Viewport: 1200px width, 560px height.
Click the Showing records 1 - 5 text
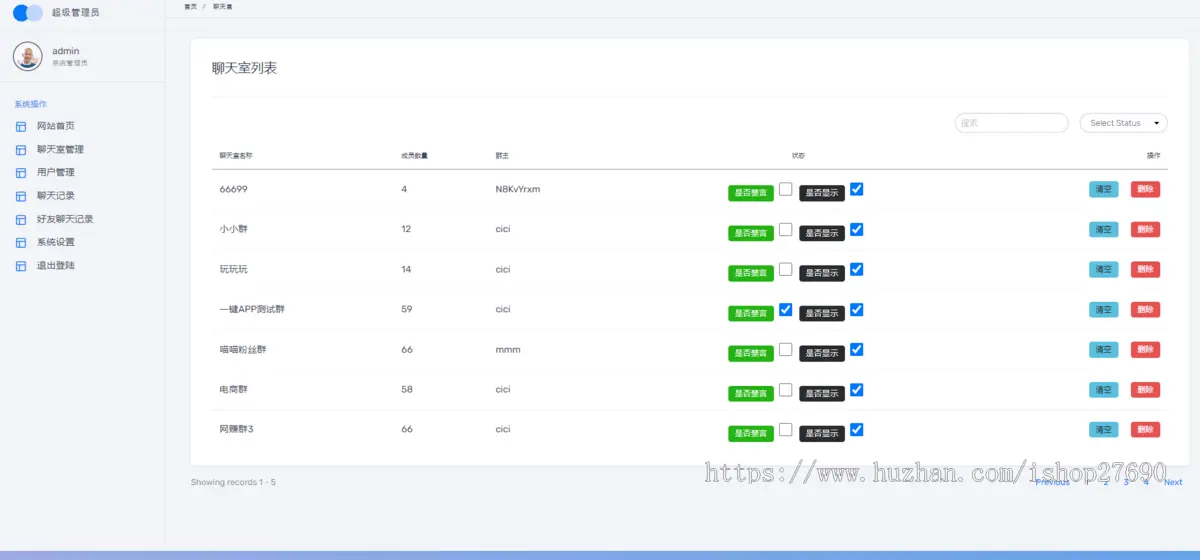click(233, 482)
